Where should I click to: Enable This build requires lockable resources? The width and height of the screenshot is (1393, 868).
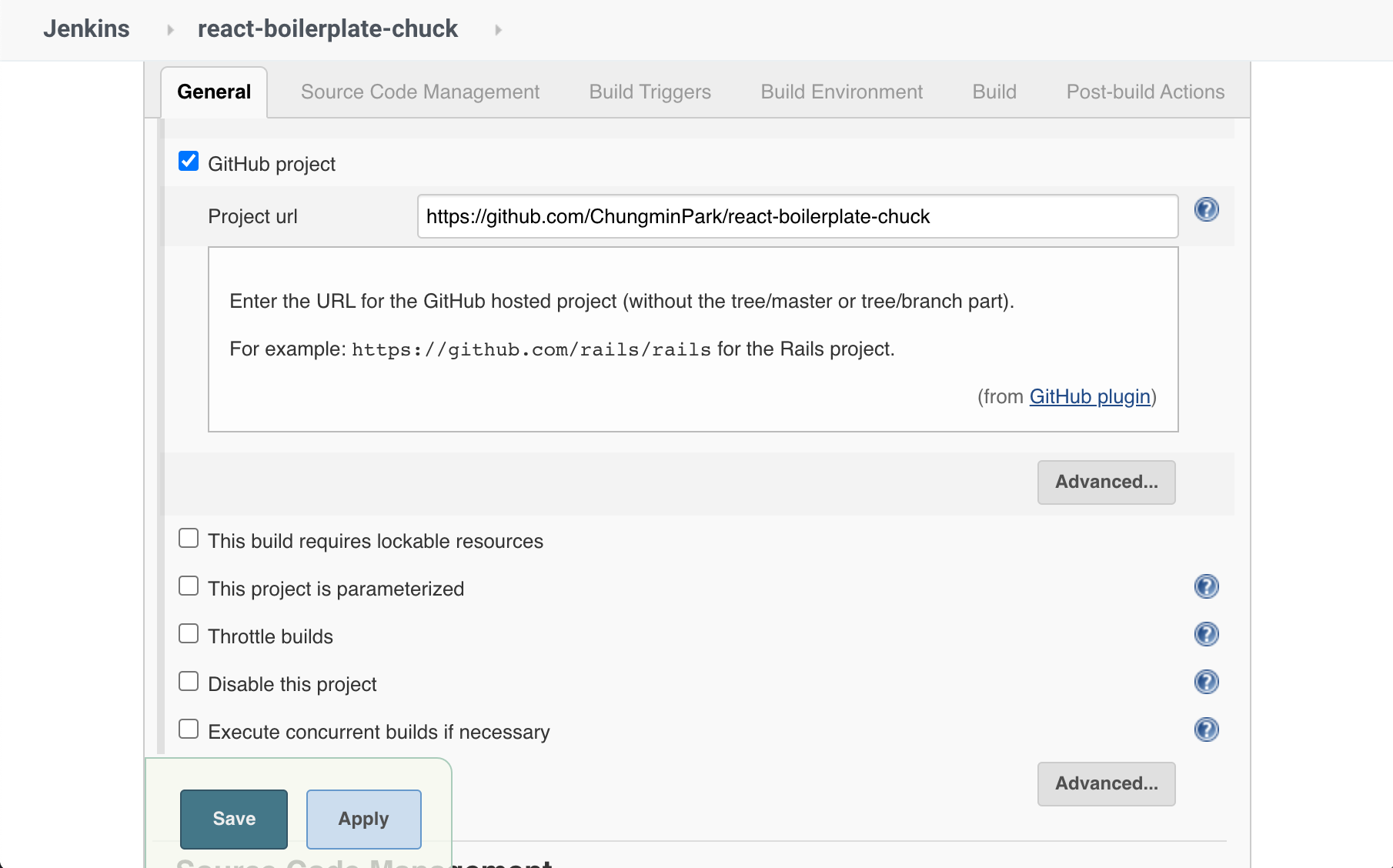[x=189, y=538]
